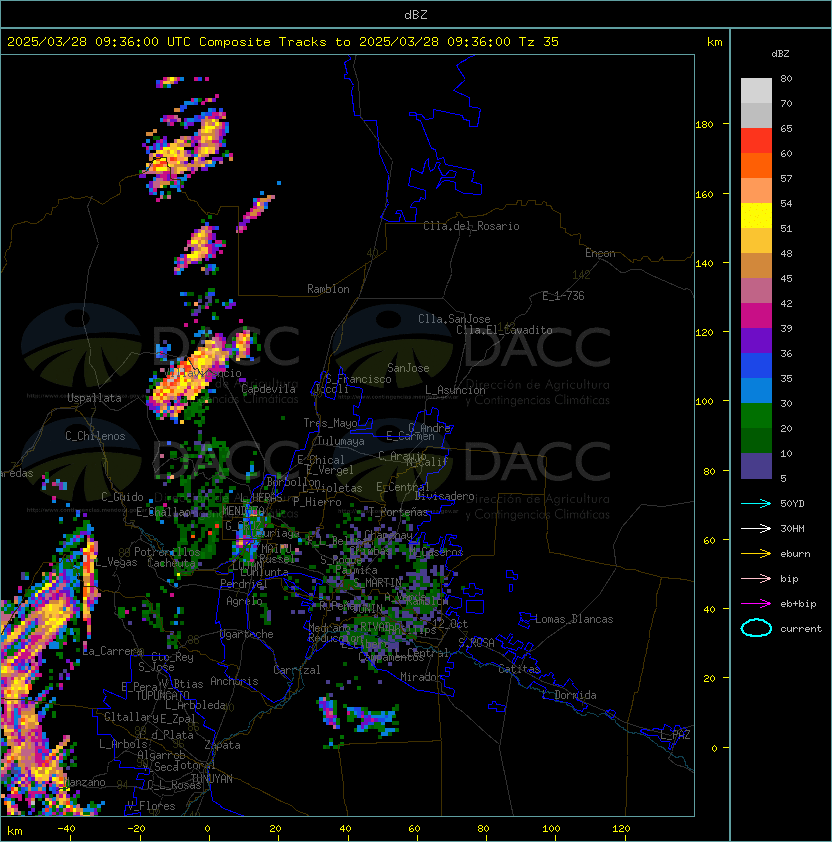The height and width of the screenshot is (842, 832).
Task: Click the 'L_Dormida' map label
Action: (569, 695)
